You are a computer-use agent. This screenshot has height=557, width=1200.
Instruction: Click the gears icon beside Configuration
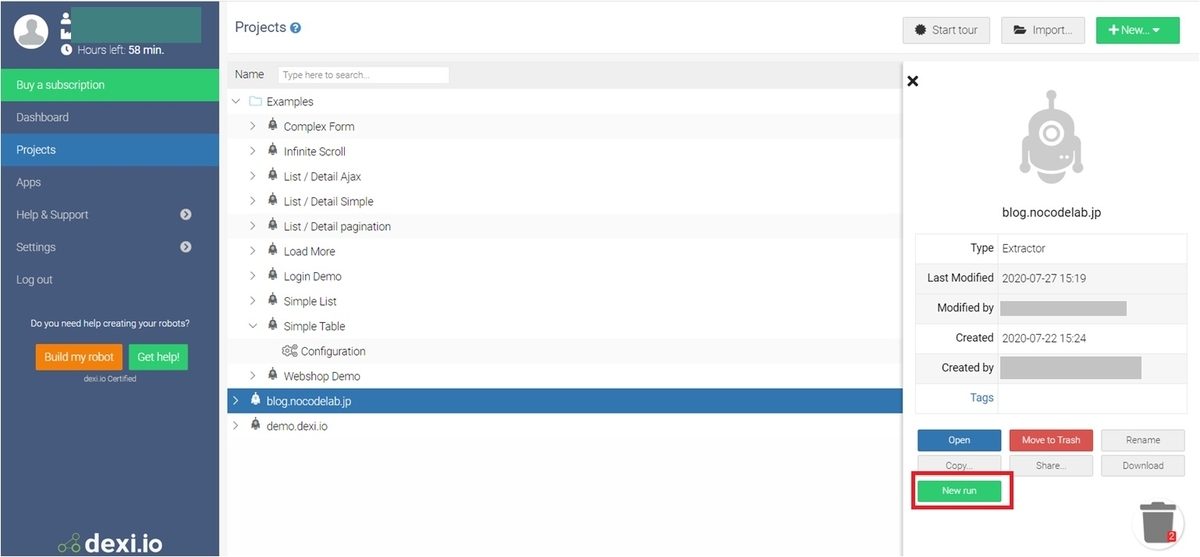290,351
